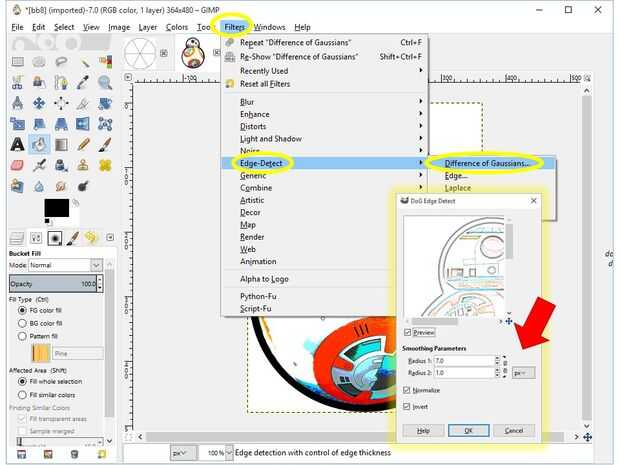Select the Flip tool

(x=83, y=124)
